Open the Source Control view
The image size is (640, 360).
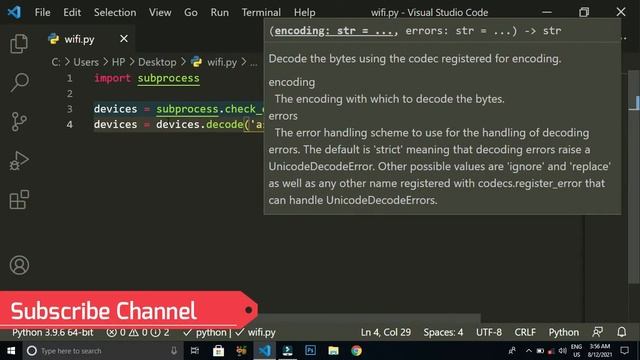click(19, 121)
